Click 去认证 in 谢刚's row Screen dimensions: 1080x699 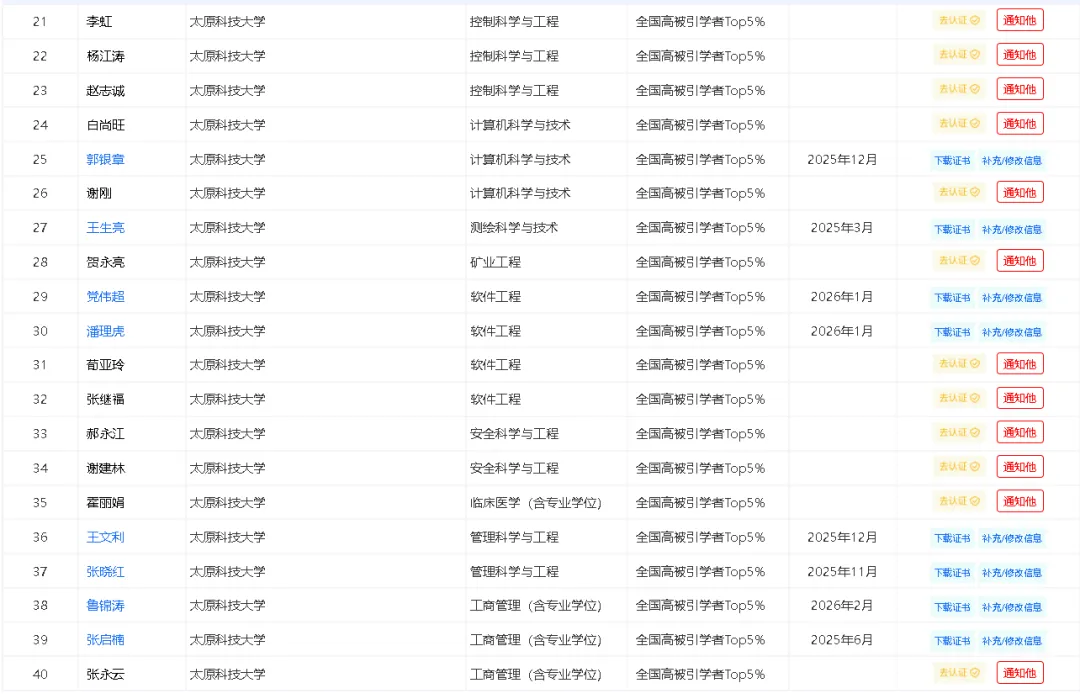pyautogui.click(x=959, y=192)
